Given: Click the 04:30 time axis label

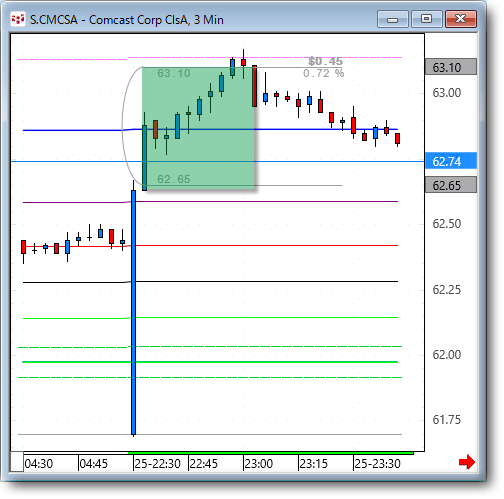Looking at the screenshot, I should [x=39, y=464].
